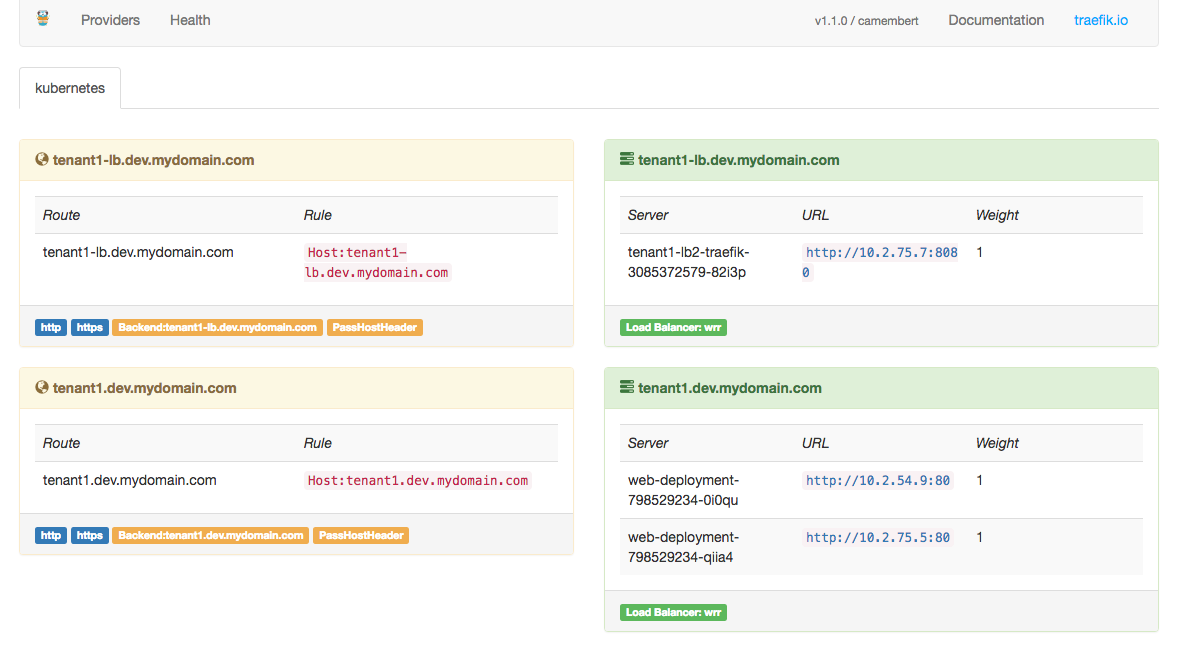The width and height of the screenshot is (1204, 663).
Task: Click the http://10.2.75.5:80 server URL
Action: (x=878, y=538)
